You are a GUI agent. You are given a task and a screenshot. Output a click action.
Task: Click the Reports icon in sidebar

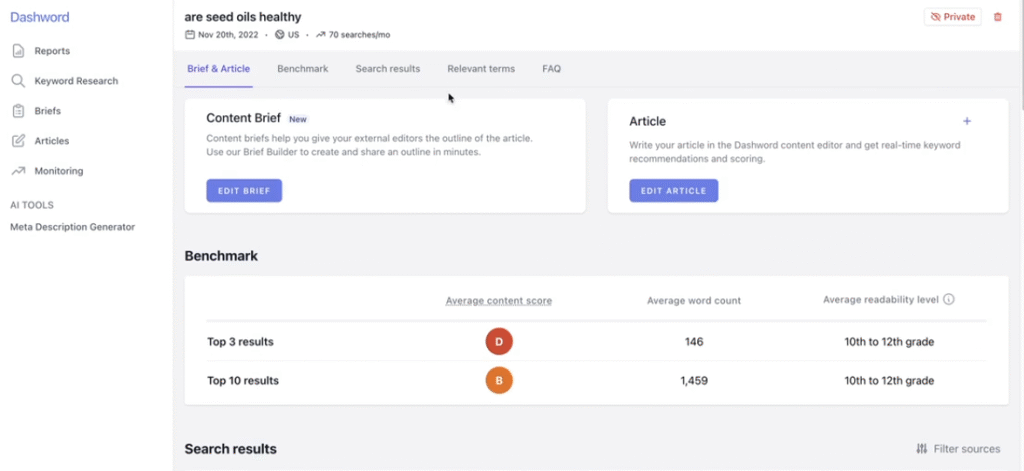pyautogui.click(x=18, y=51)
